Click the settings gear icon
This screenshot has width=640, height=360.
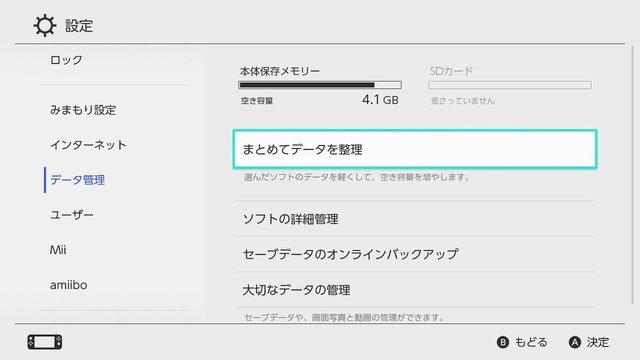click(44, 26)
